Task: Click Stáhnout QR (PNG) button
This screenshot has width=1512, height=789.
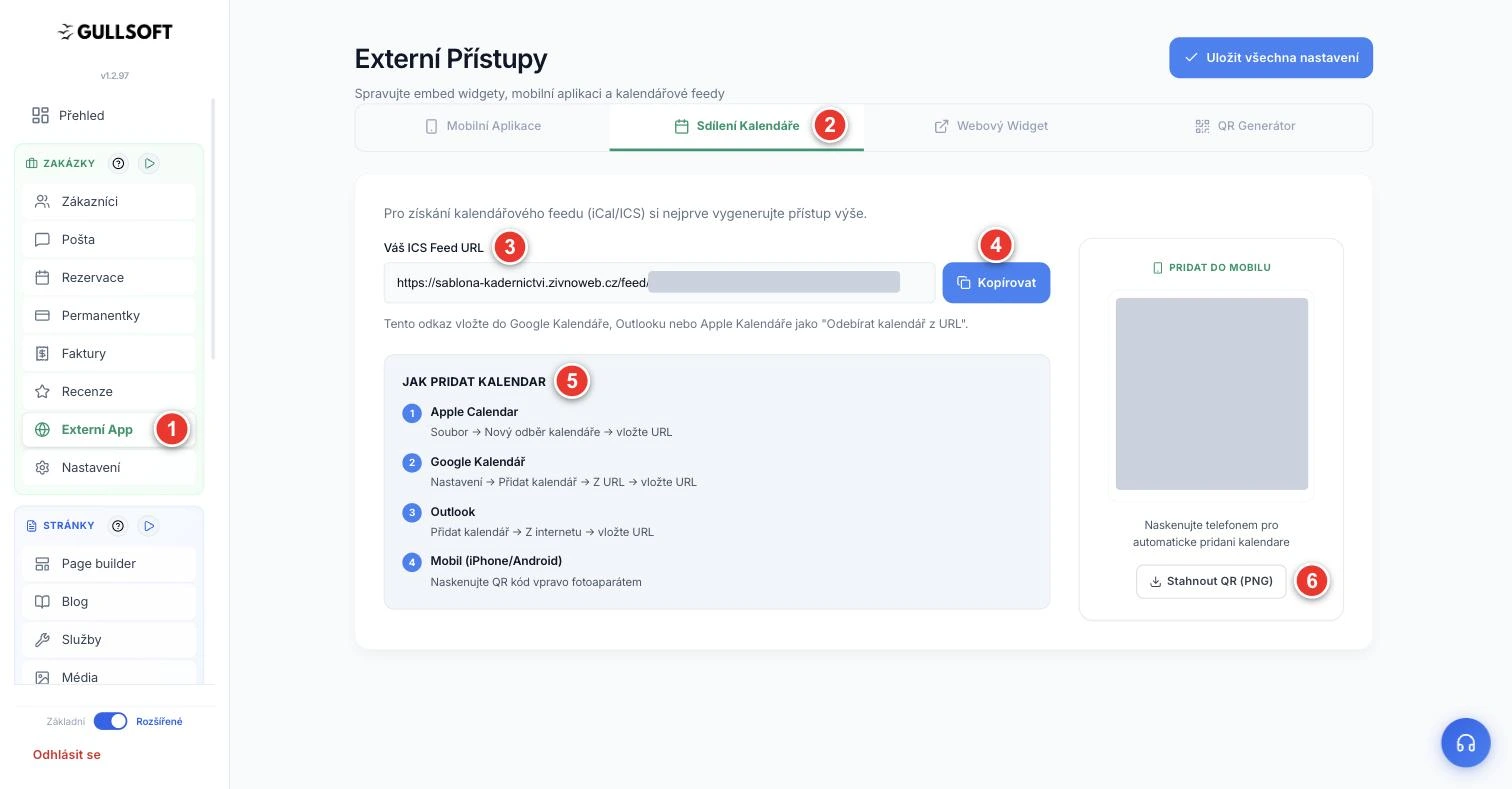Action: (1211, 581)
